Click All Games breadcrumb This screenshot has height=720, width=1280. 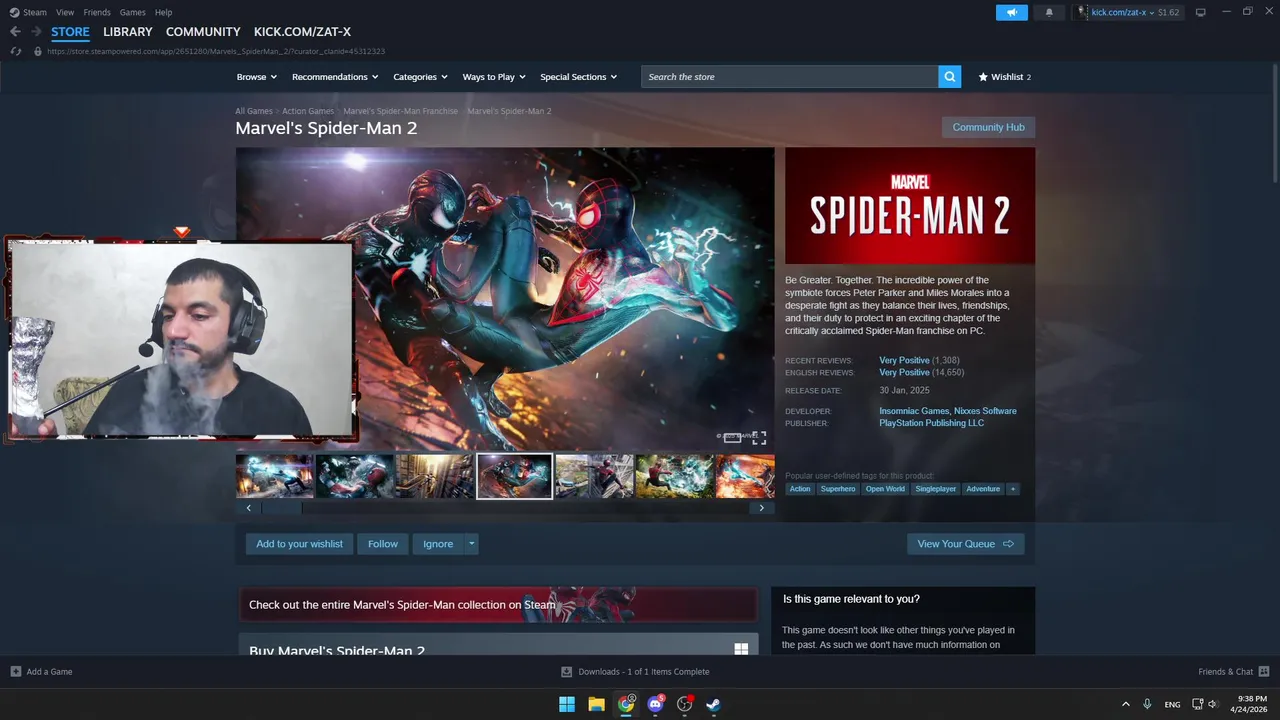[x=254, y=111]
